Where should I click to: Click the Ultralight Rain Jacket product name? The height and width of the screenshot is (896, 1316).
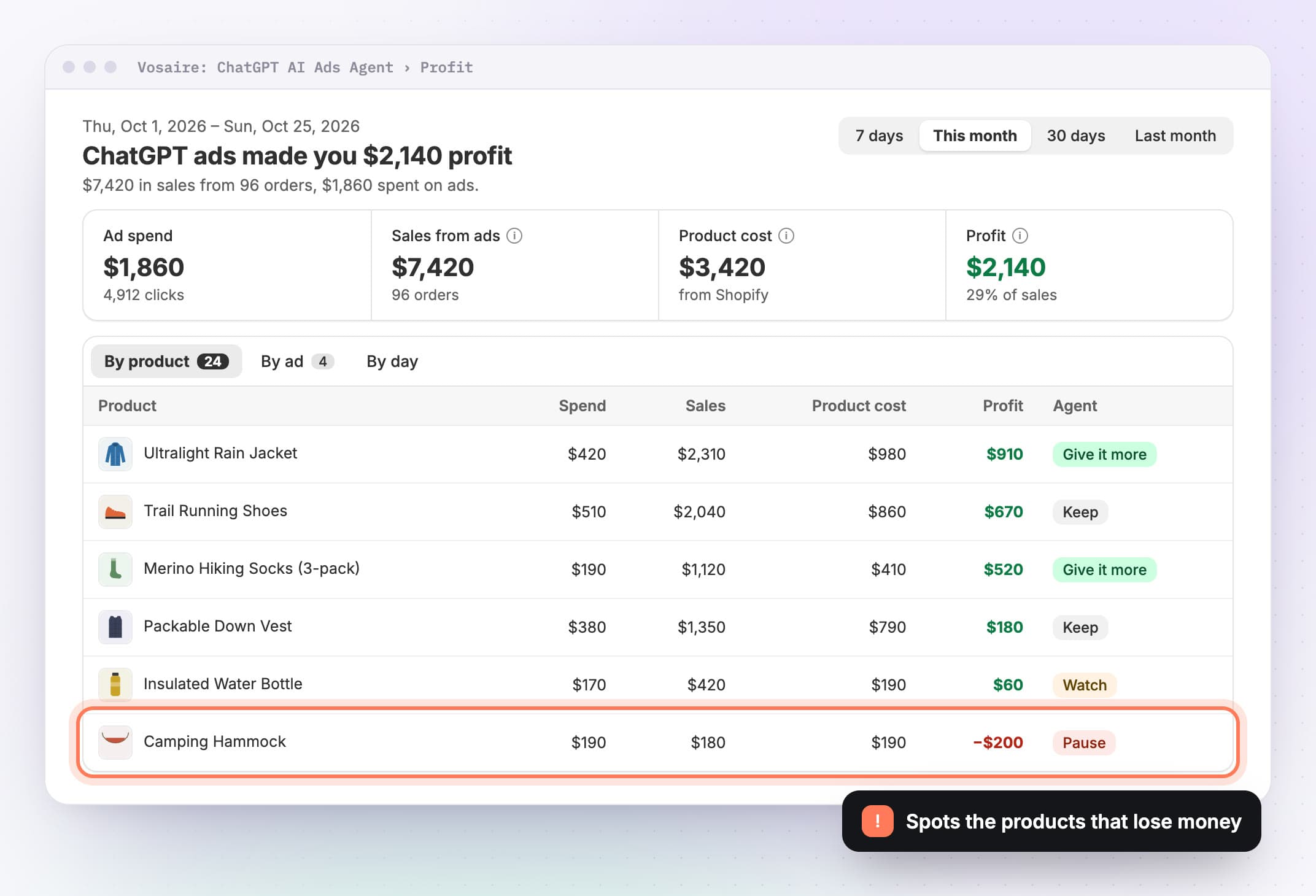[x=220, y=453]
